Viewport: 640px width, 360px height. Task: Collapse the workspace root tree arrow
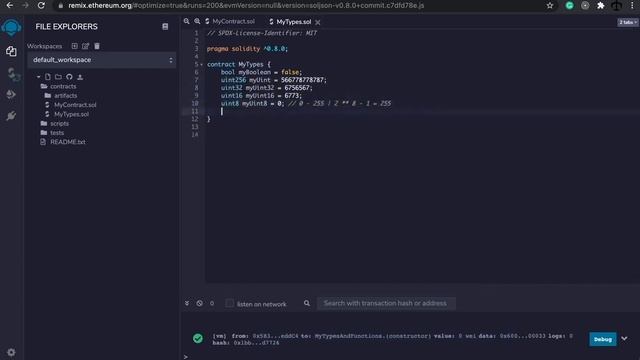coord(38,77)
